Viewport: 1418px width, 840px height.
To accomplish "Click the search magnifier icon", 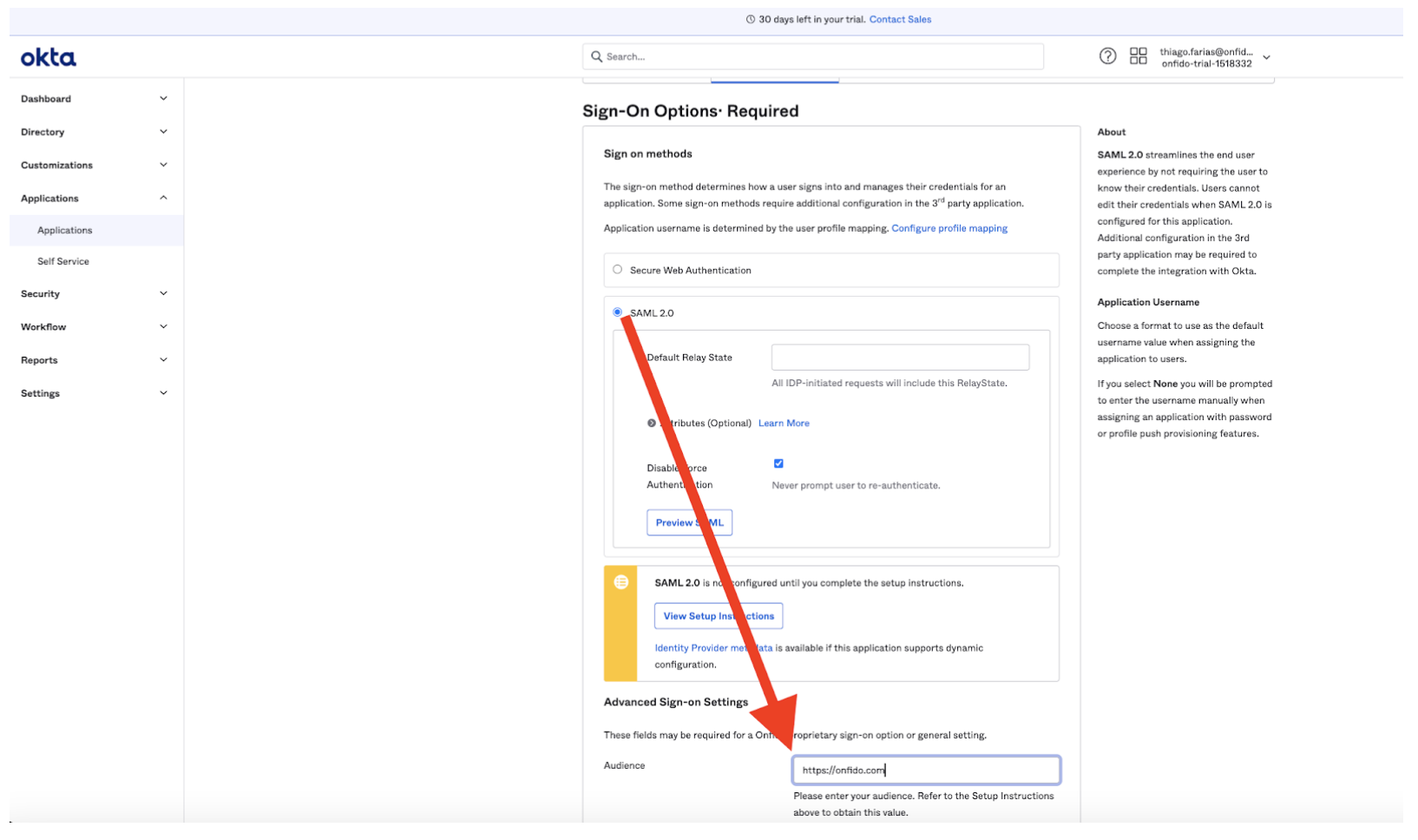I will 596,56.
